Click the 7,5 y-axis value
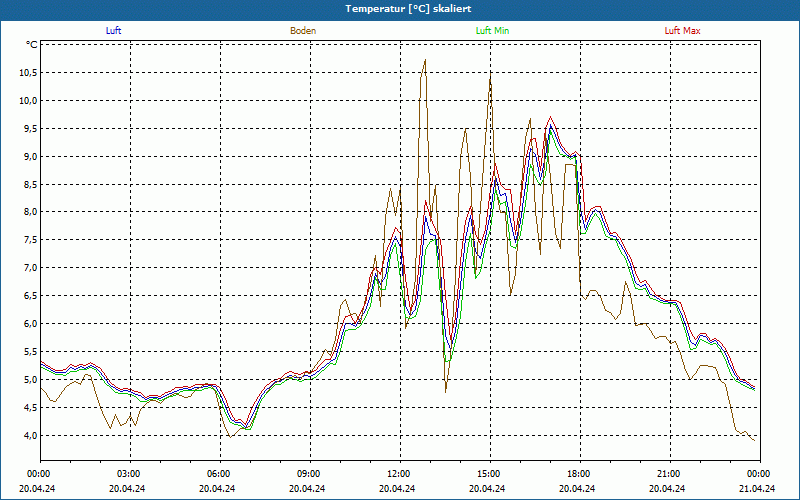The height and width of the screenshot is (500, 800). pos(30,240)
